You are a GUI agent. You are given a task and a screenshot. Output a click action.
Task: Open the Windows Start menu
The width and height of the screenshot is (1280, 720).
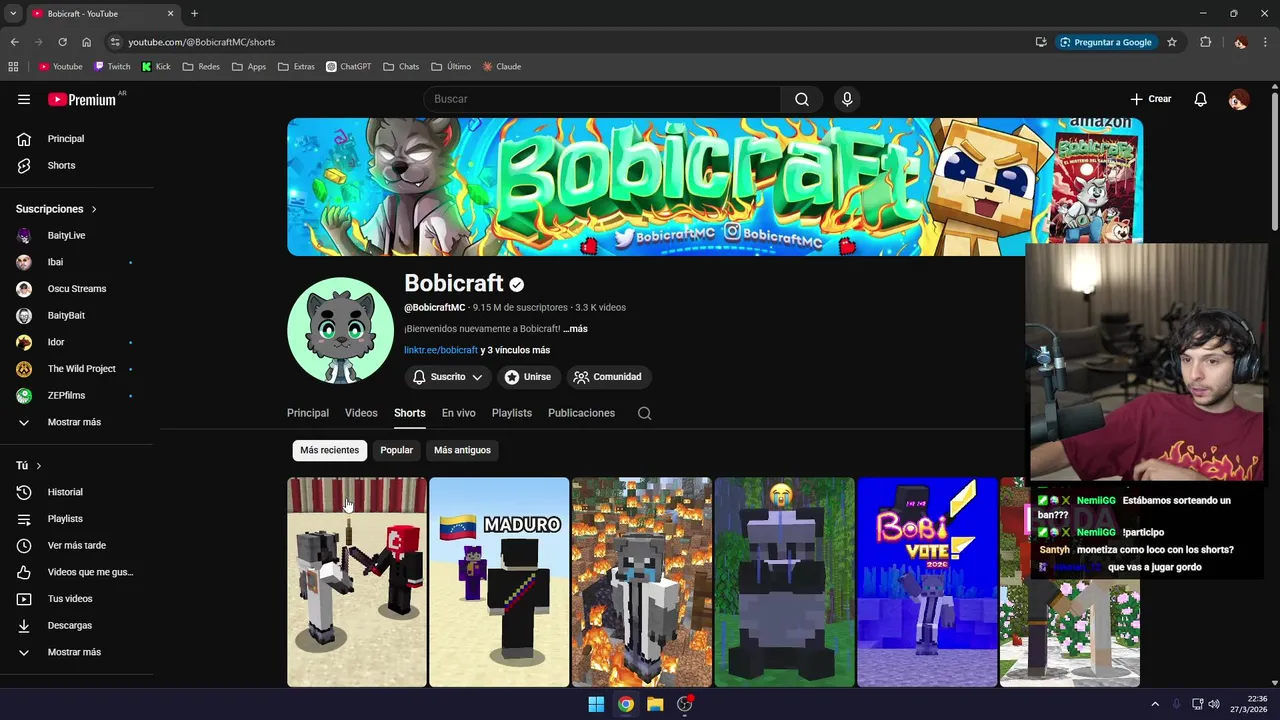pyautogui.click(x=596, y=704)
